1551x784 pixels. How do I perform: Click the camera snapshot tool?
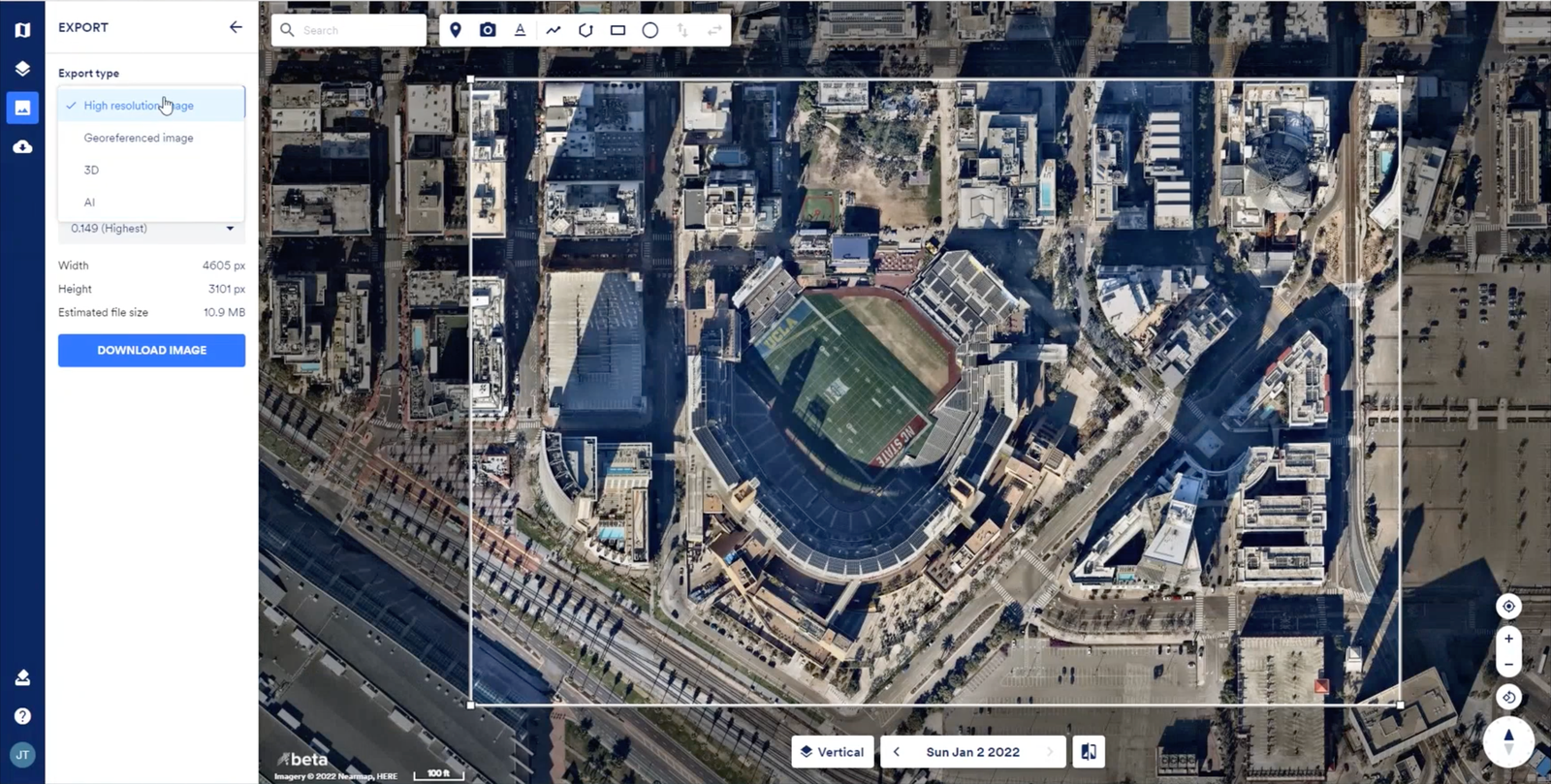click(x=488, y=30)
